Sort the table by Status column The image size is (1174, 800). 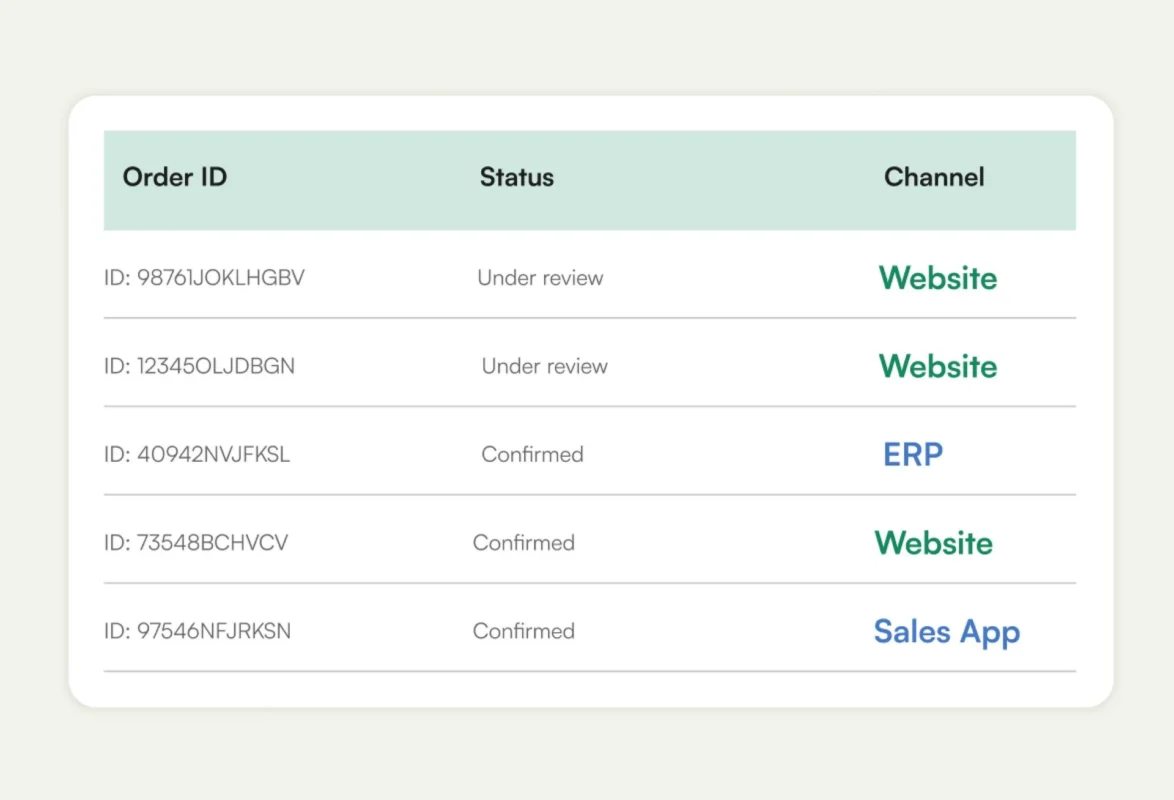[516, 177]
